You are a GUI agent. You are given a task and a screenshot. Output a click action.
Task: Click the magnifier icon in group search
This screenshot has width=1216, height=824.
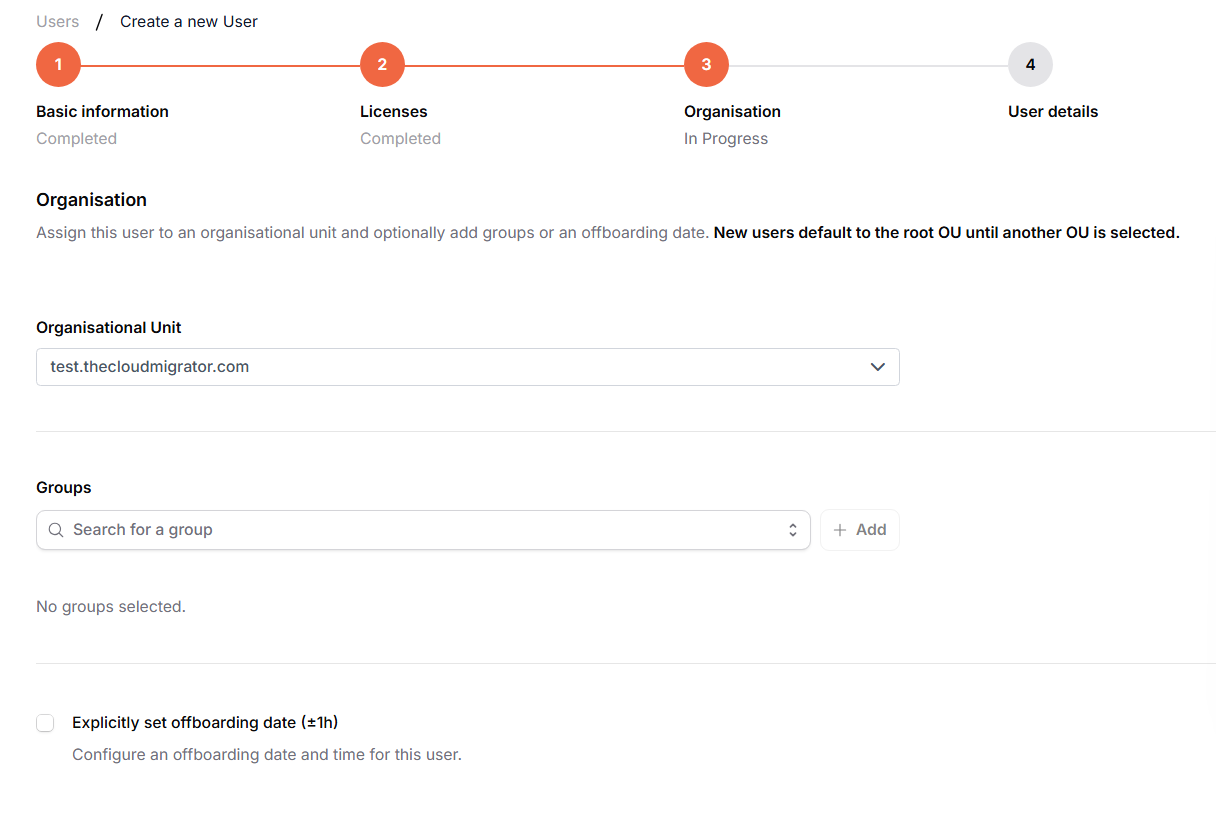(x=56, y=530)
